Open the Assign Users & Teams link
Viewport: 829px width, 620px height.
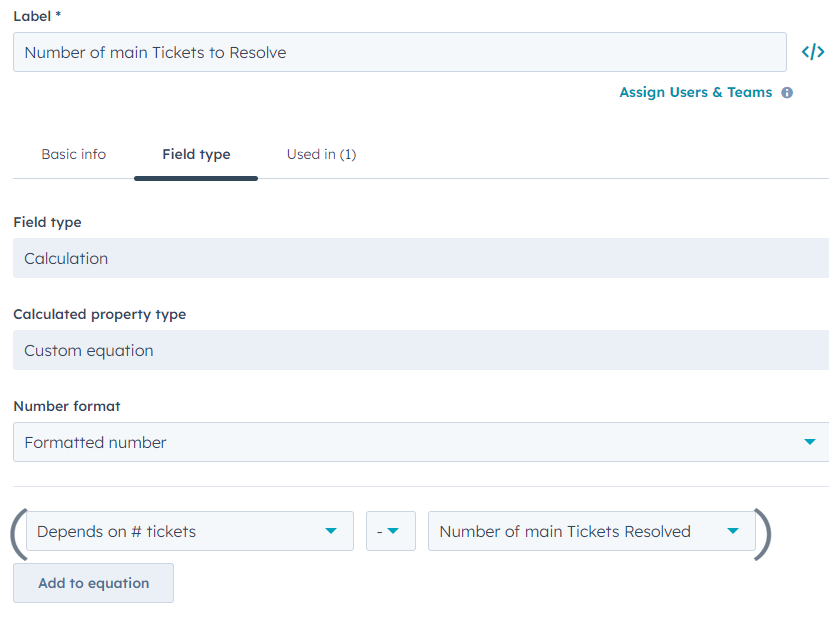pyautogui.click(x=695, y=92)
